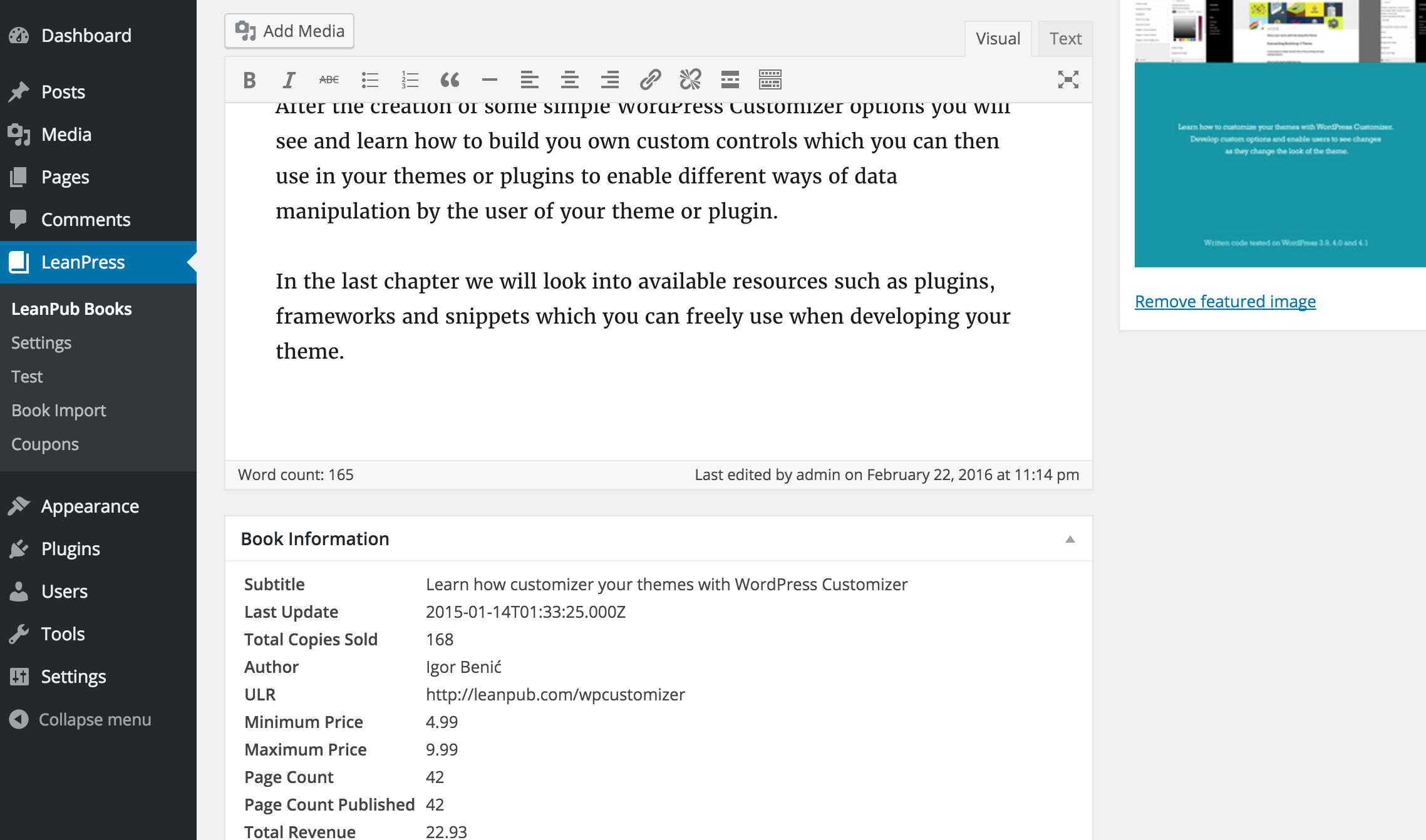Image resolution: width=1426 pixels, height=840 pixels.
Task: Click the Collapse menu label
Action: (x=95, y=720)
